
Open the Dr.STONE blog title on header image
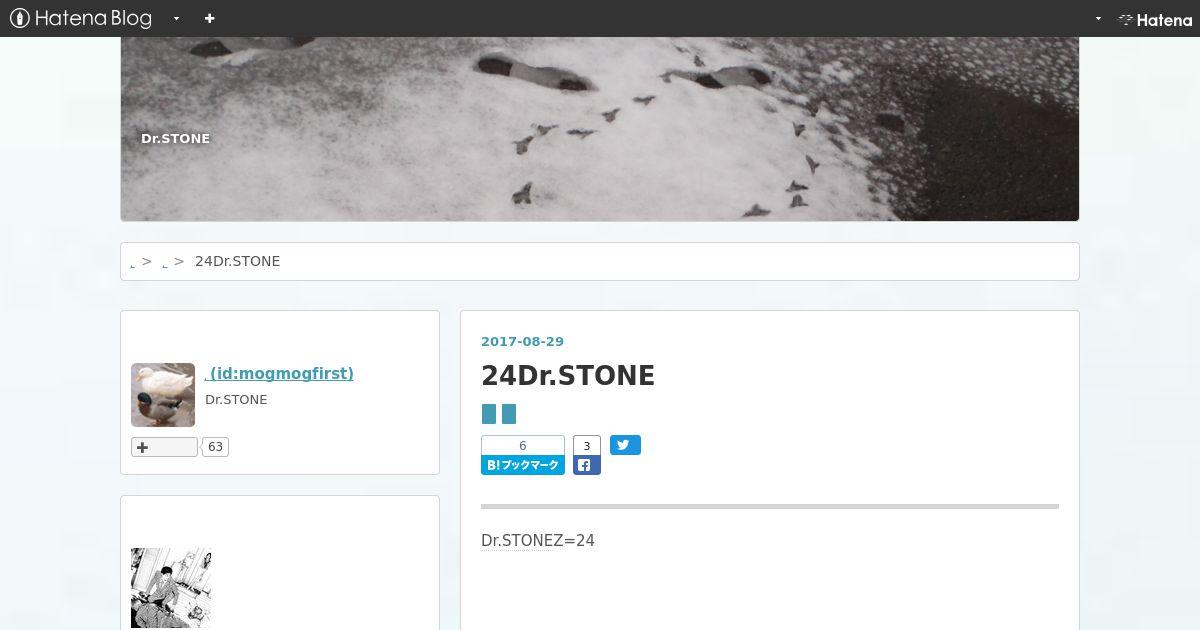pyautogui.click(x=175, y=138)
